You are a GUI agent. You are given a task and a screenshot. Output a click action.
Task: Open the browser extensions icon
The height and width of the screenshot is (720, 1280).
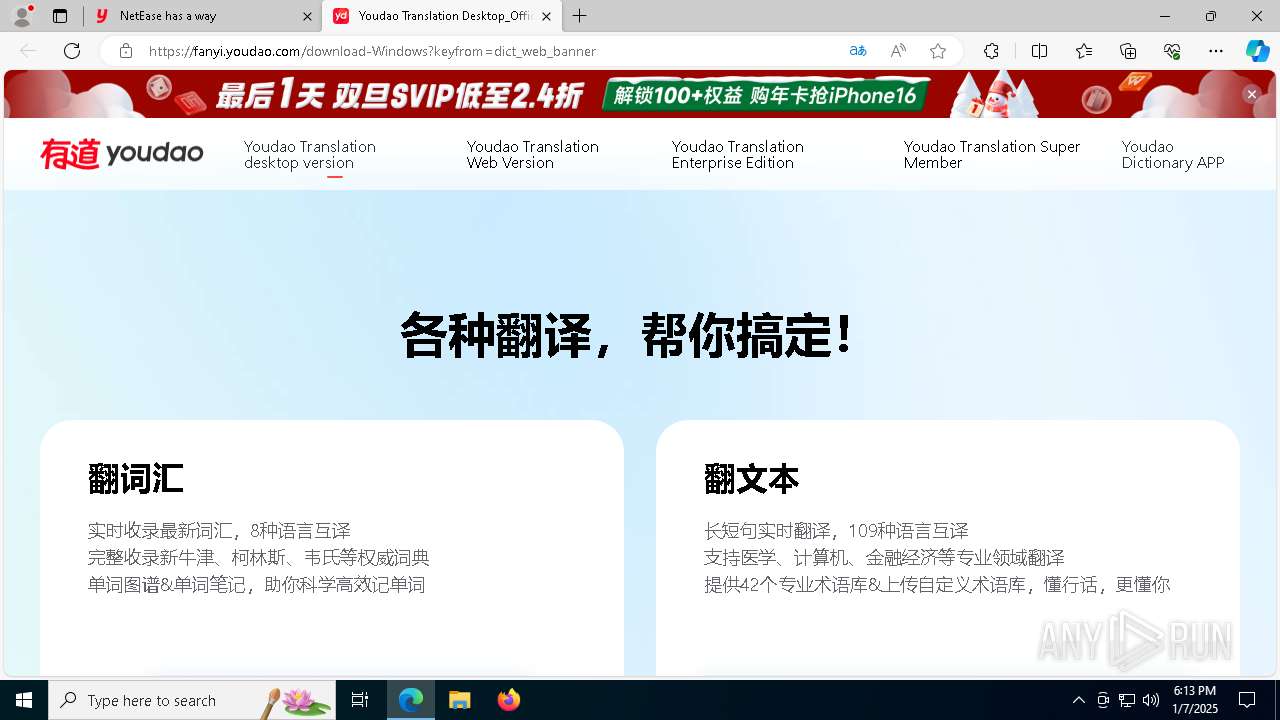tap(991, 51)
